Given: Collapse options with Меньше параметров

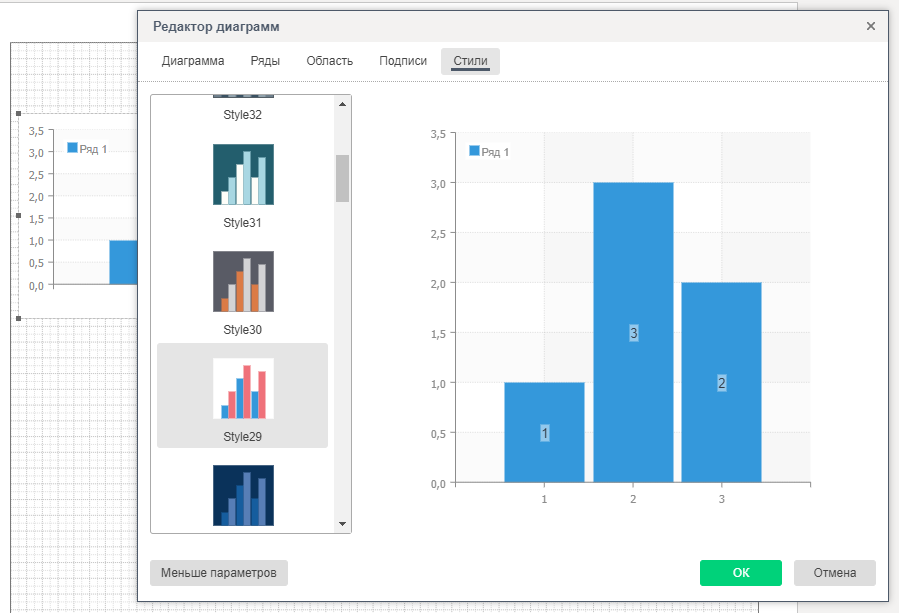Looking at the screenshot, I should (219, 573).
